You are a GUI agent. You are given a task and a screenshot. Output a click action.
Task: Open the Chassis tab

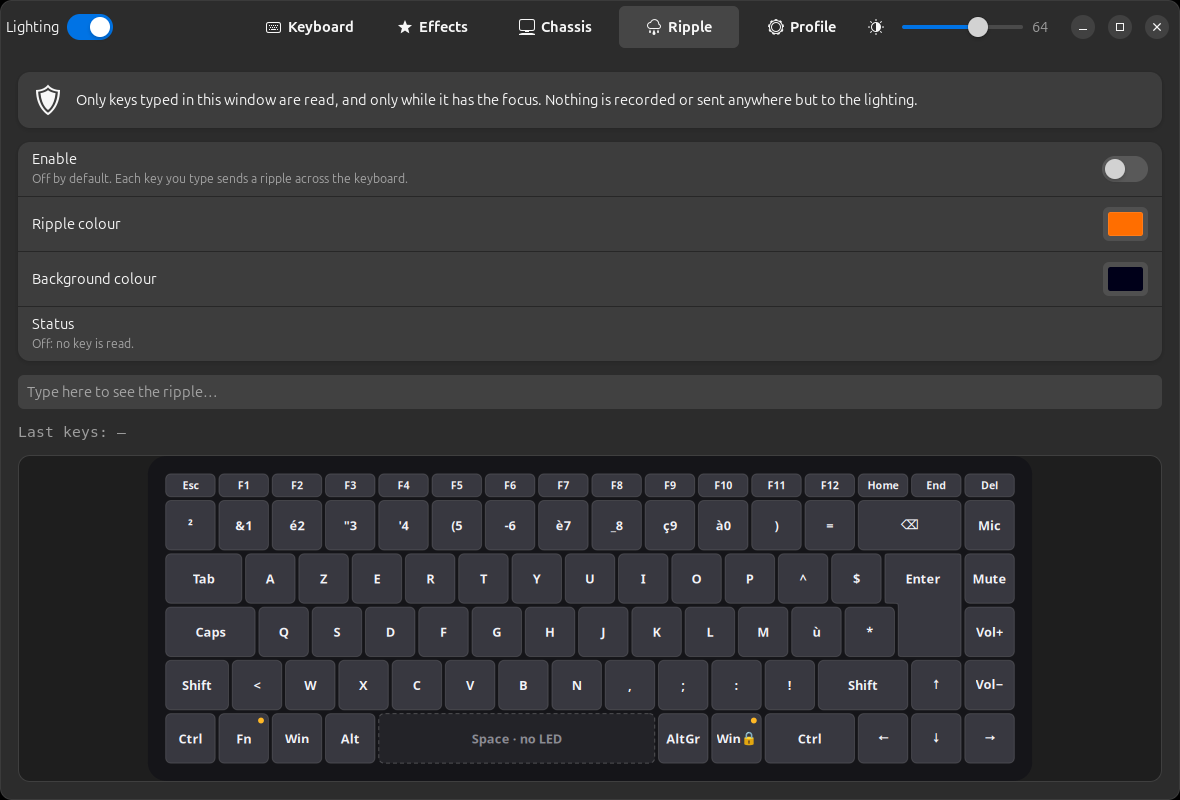(x=555, y=27)
